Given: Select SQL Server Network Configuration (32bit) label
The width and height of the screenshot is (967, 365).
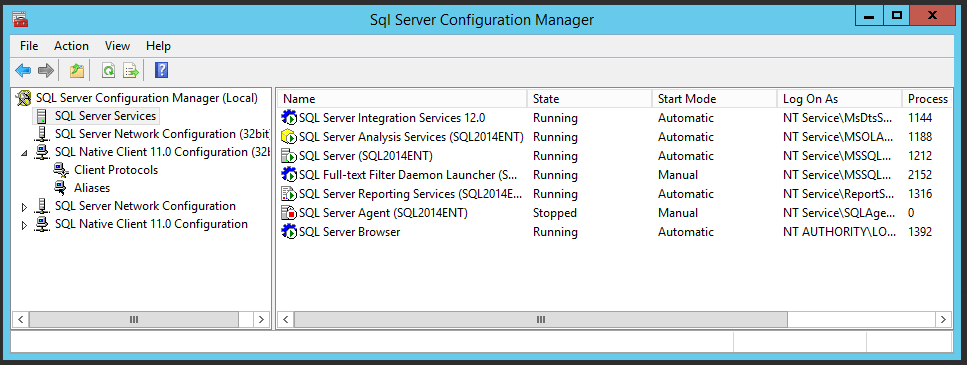Looking at the screenshot, I should pos(162,134).
